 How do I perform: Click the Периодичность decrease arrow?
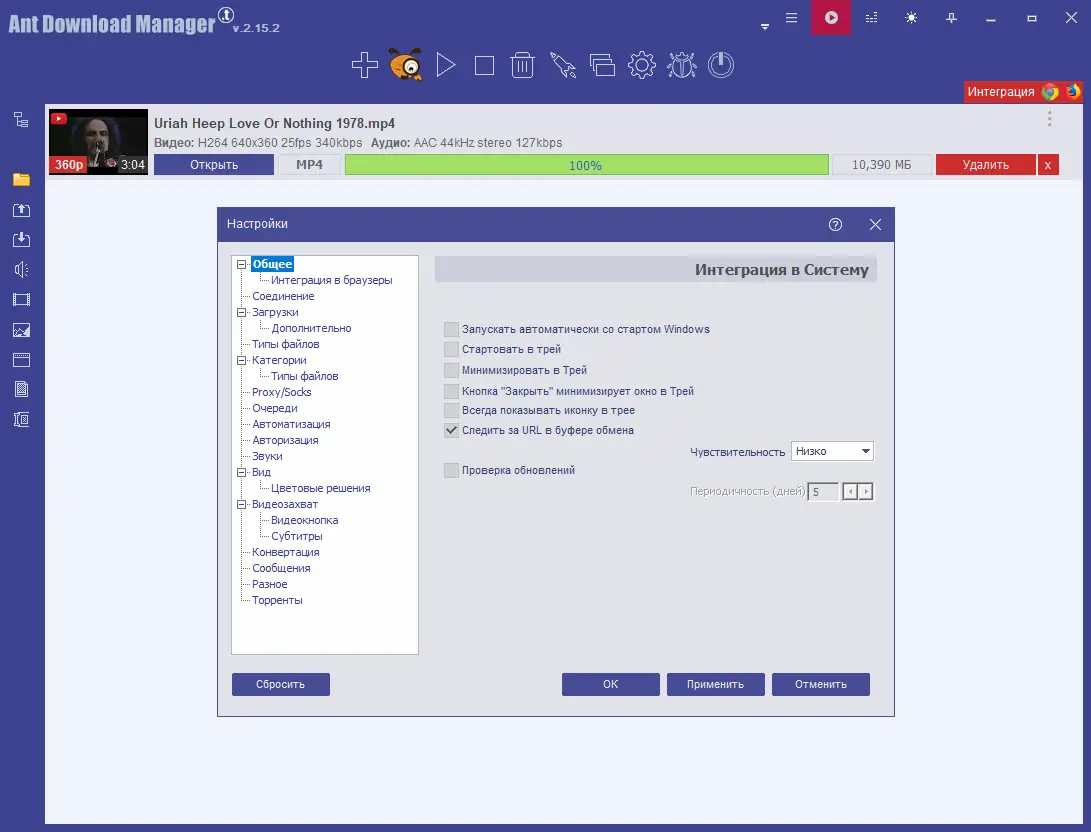click(x=850, y=492)
